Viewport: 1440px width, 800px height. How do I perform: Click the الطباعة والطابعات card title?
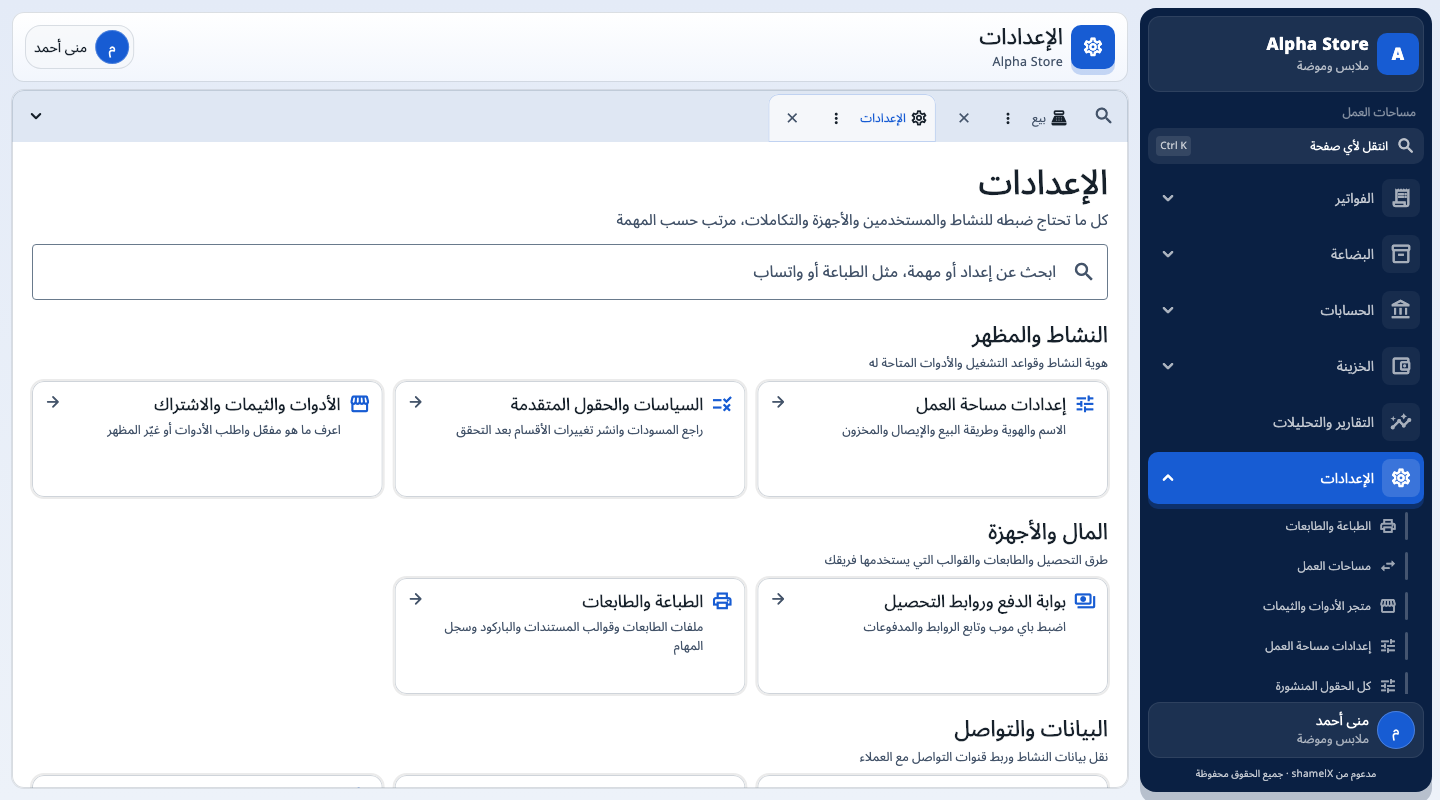pyautogui.click(x=643, y=602)
